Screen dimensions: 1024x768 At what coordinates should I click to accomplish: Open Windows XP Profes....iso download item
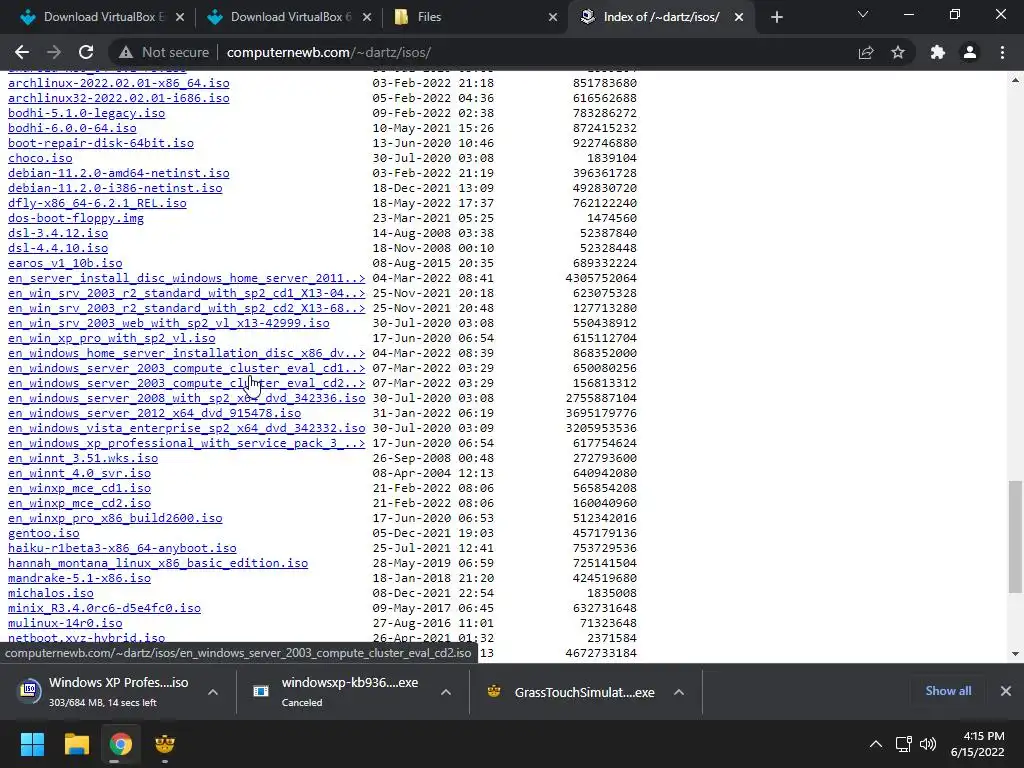[x=104, y=692]
